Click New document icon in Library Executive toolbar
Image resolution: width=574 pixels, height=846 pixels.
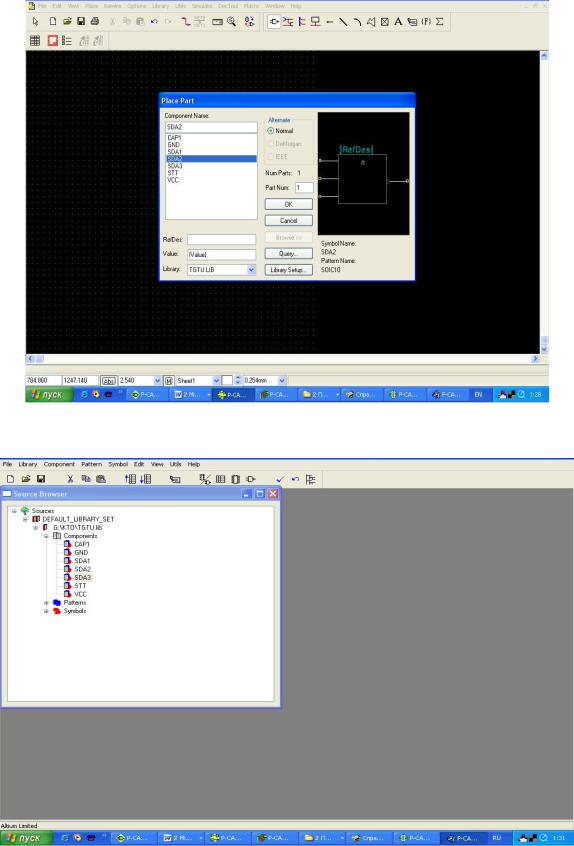coord(10,479)
